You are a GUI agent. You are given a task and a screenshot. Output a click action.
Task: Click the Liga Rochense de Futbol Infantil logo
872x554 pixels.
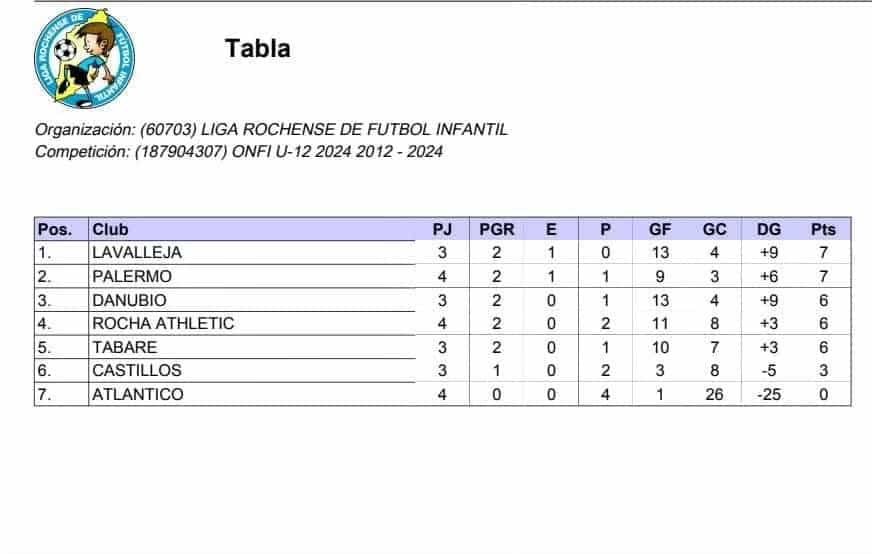click(x=84, y=58)
